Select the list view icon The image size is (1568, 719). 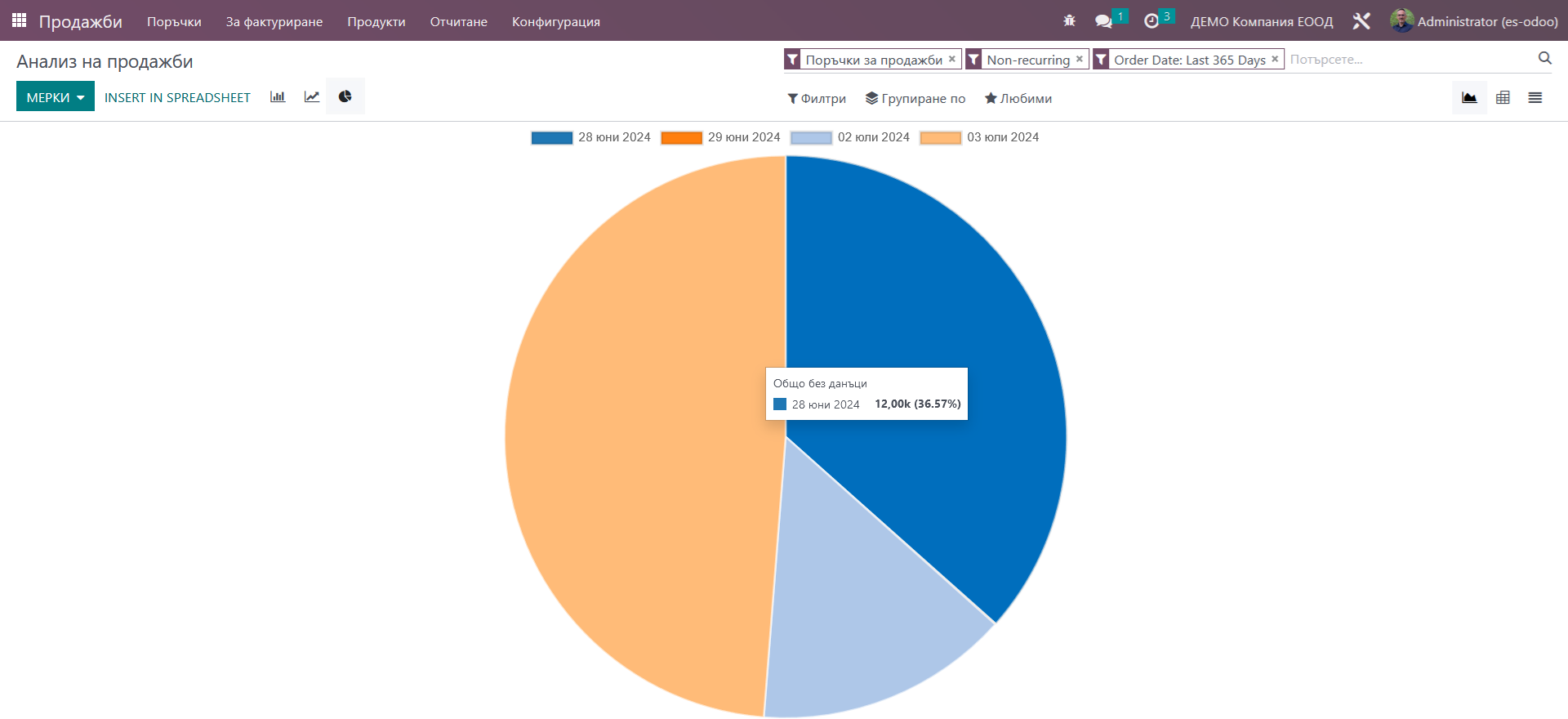click(1535, 98)
